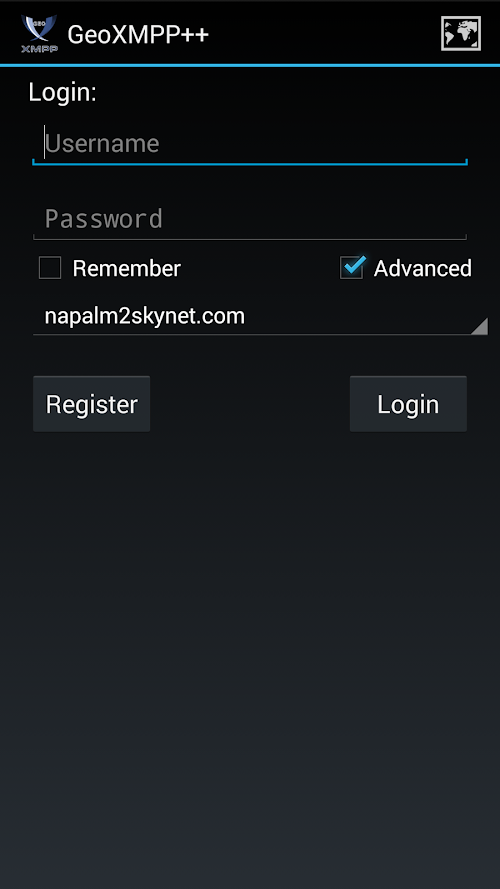The width and height of the screenshot is (500, 889).
Task: Click the Login: heading label
Action: point(62,92)
